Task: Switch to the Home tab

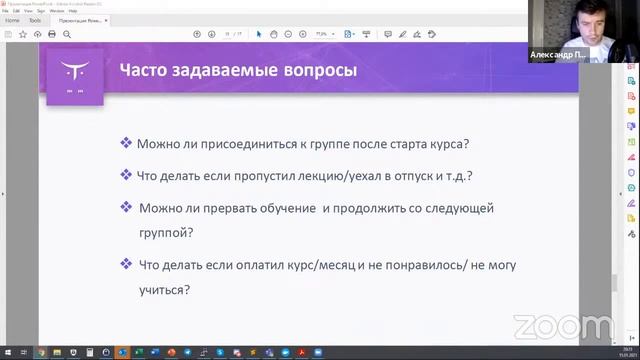Action: (12, 20)
